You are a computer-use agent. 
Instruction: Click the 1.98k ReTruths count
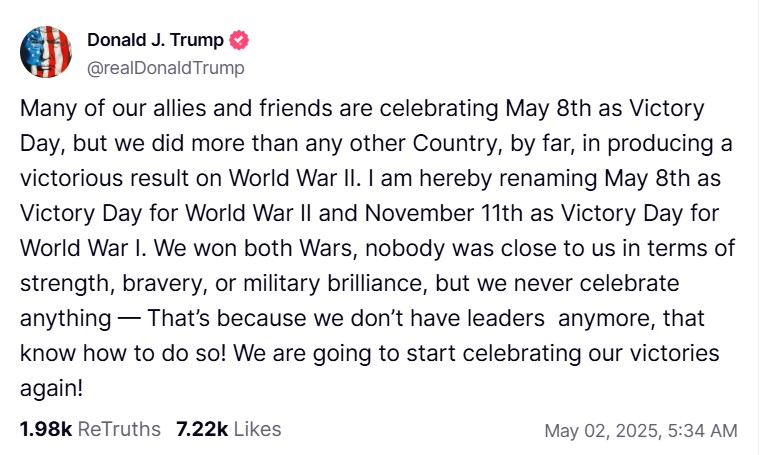[x=44, y=429]
